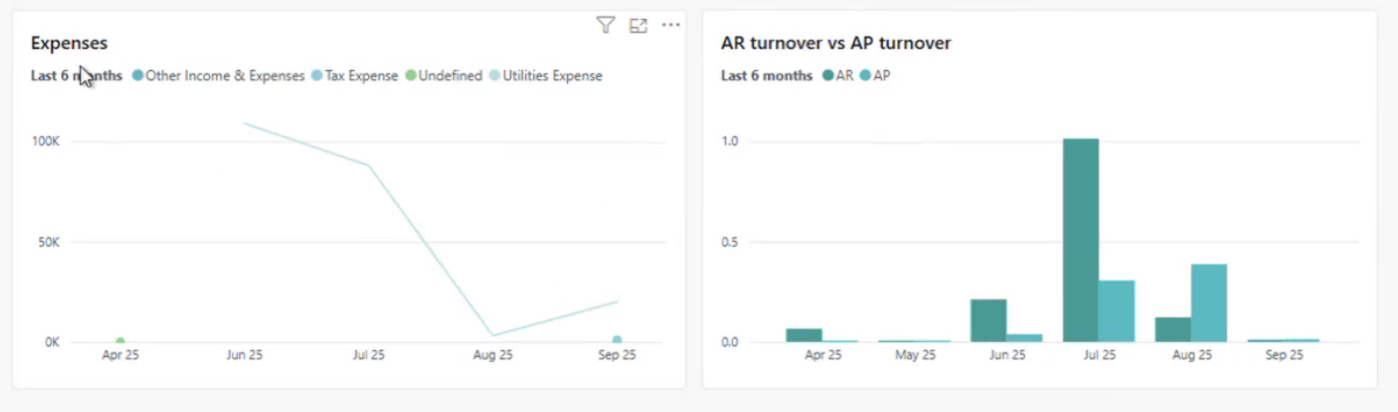Open the filter icon on Expenses chart
This screenshot has height=412, width=1398.
(605, 26)
